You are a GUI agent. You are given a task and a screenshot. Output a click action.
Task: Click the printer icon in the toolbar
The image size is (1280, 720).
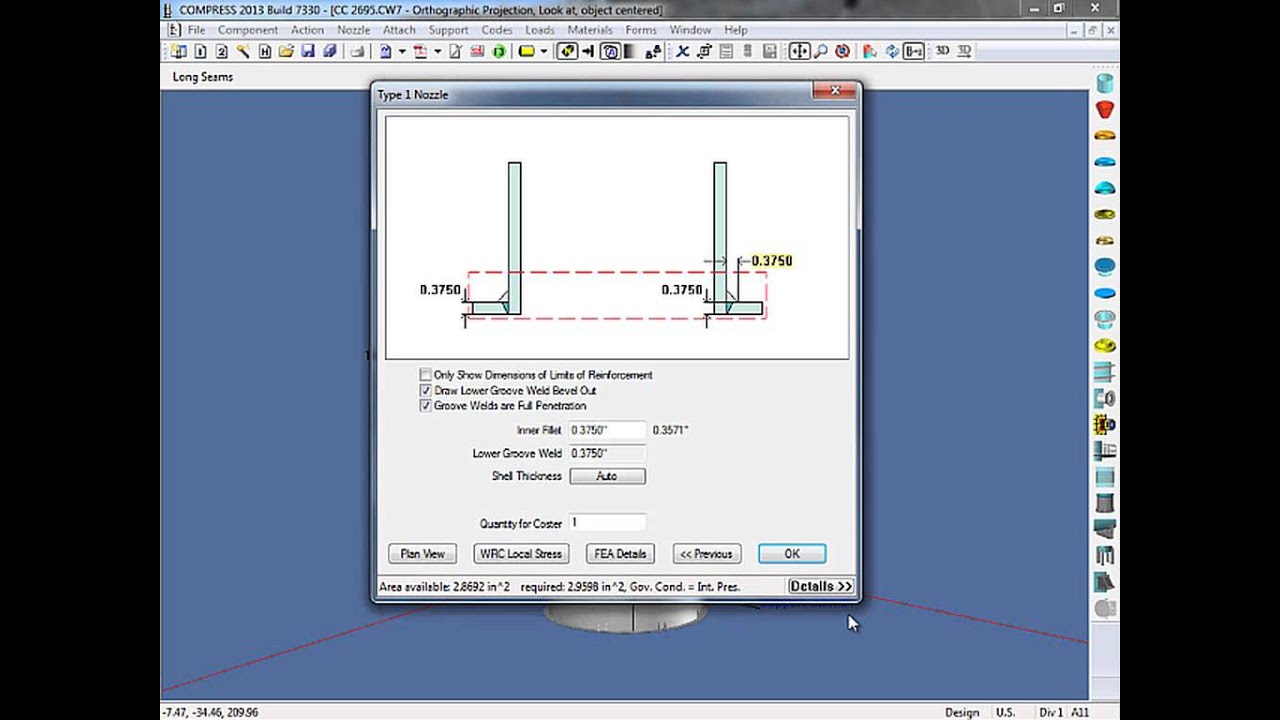(357, 51)
